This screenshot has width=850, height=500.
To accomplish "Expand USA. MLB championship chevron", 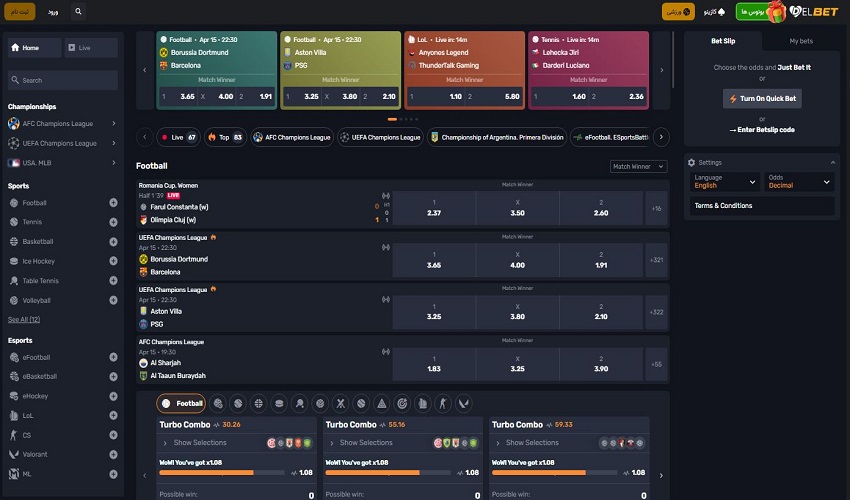I will pos(114,163).
